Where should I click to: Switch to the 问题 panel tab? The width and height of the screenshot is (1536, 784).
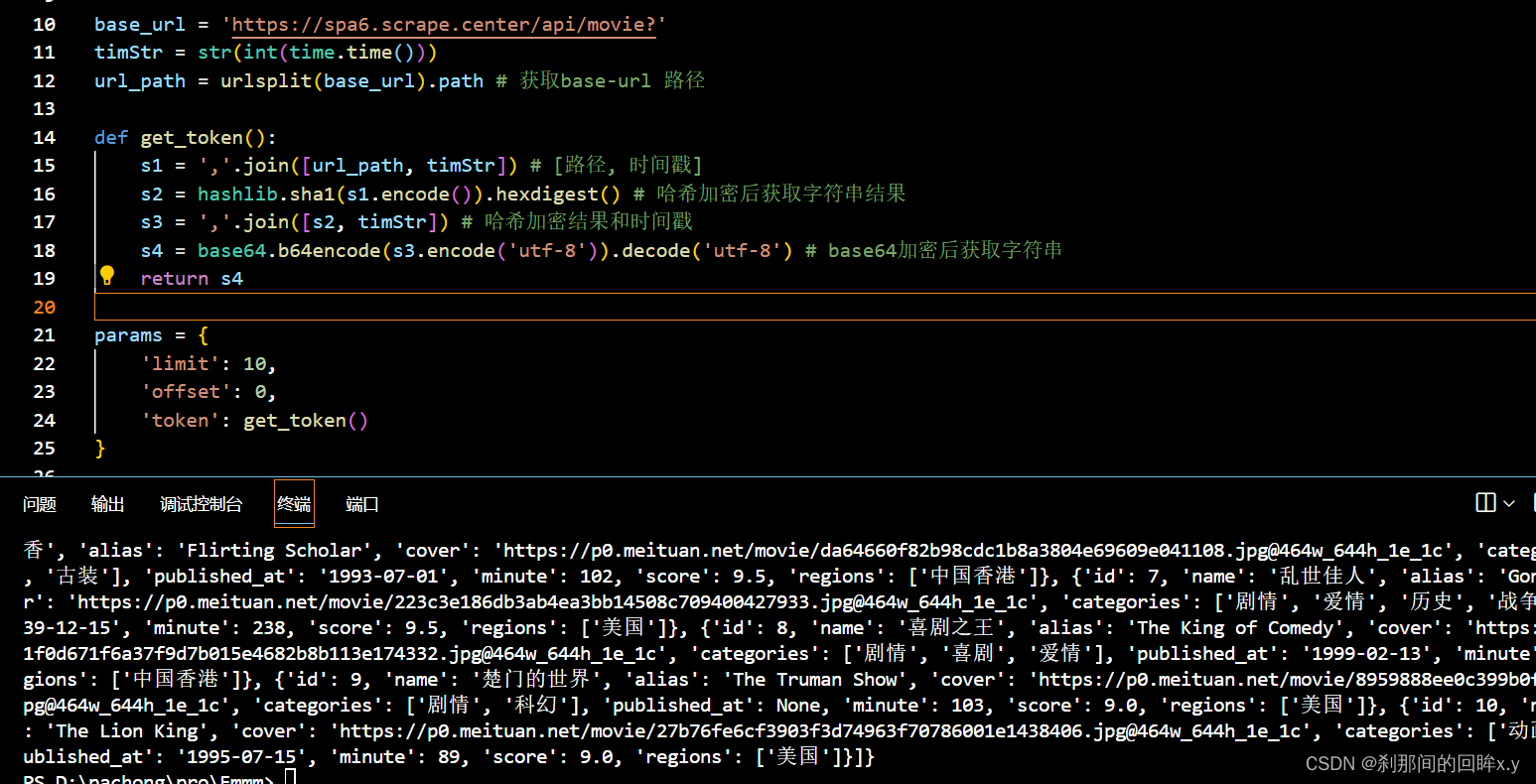[40, 504]
